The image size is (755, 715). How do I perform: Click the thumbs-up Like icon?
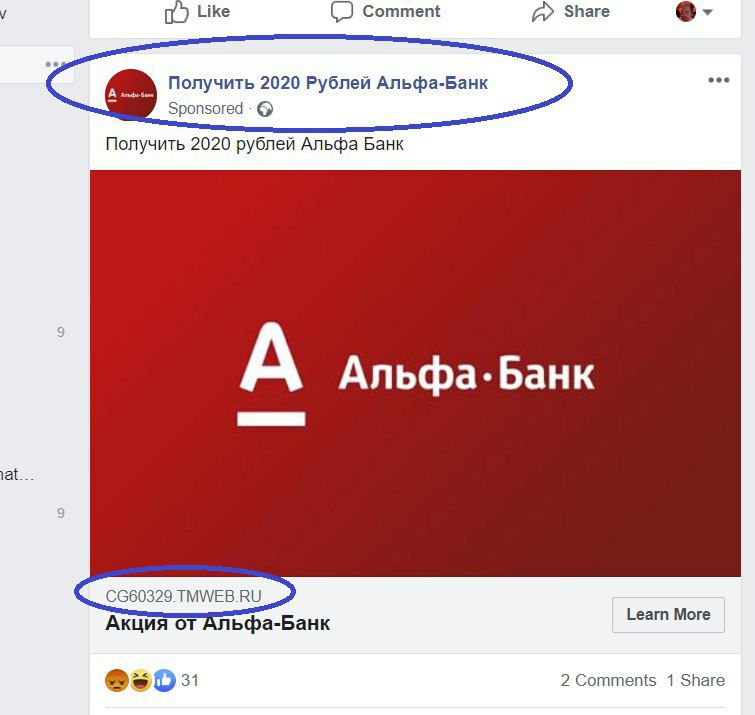(x=176, y=12)
